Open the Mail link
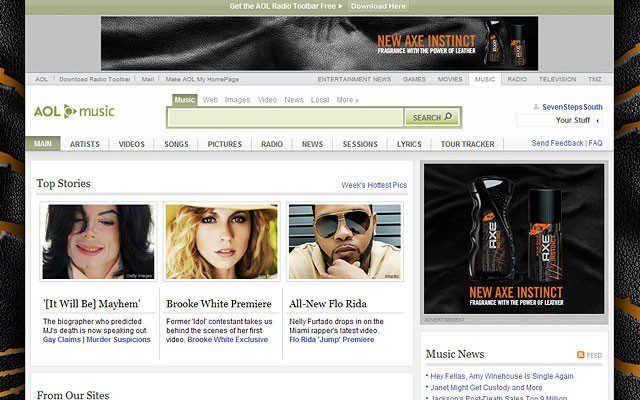 [x=148, y=79]
